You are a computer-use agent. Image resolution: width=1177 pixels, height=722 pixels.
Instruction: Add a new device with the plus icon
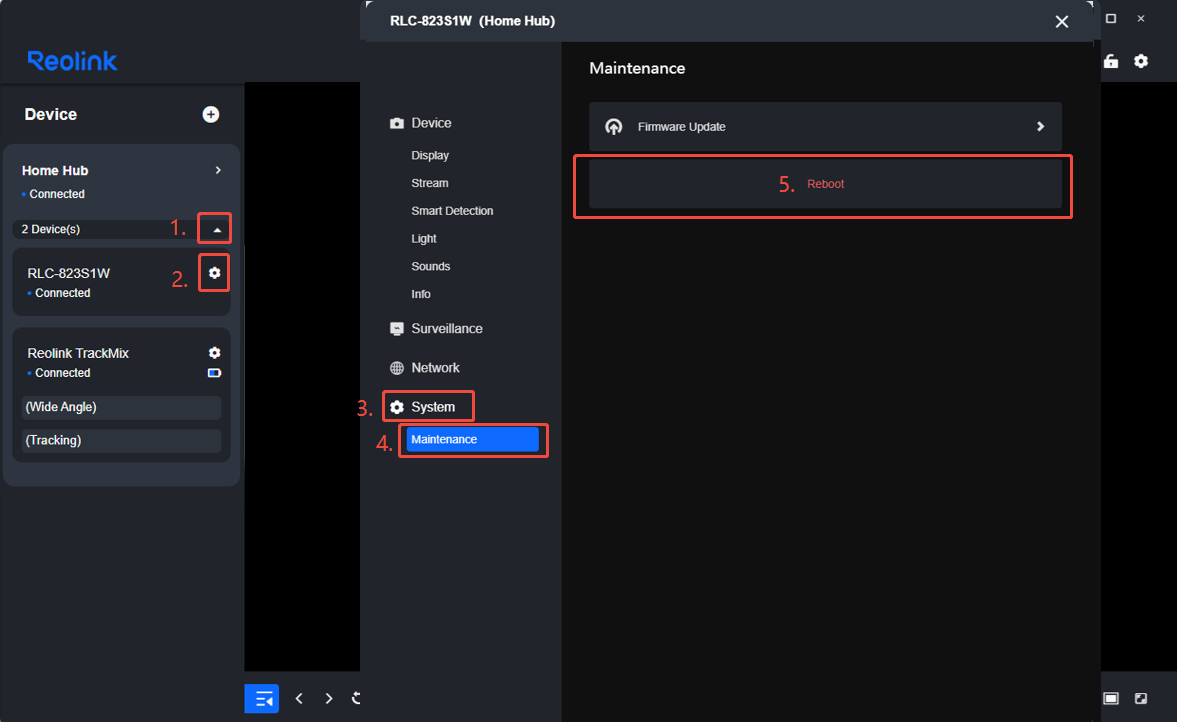tap(211, 114)
